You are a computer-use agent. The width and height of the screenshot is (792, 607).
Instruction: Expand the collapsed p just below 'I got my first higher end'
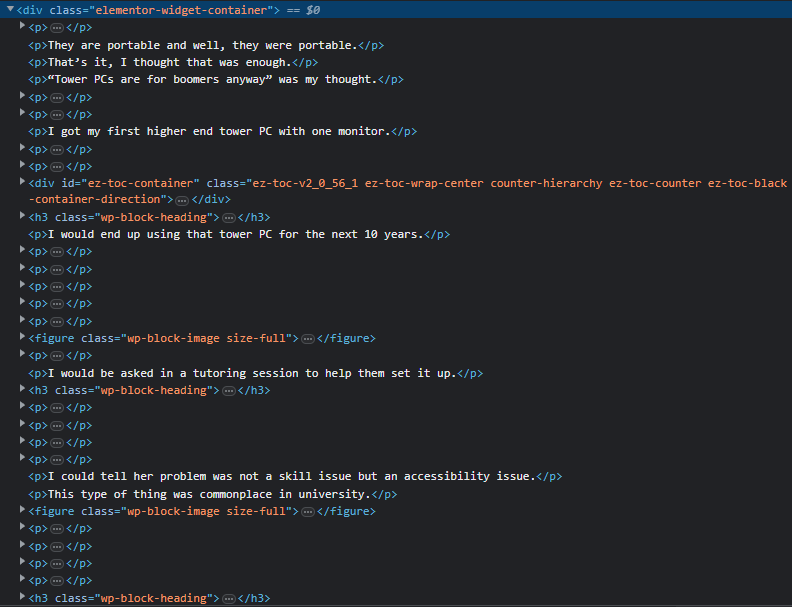(x=22, y=147)
